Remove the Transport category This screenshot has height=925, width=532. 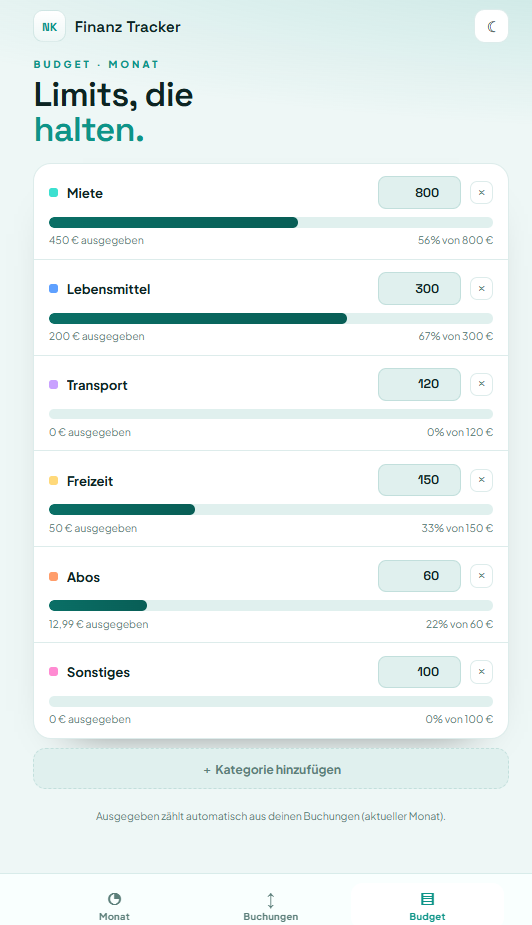(x=481, y=384)
